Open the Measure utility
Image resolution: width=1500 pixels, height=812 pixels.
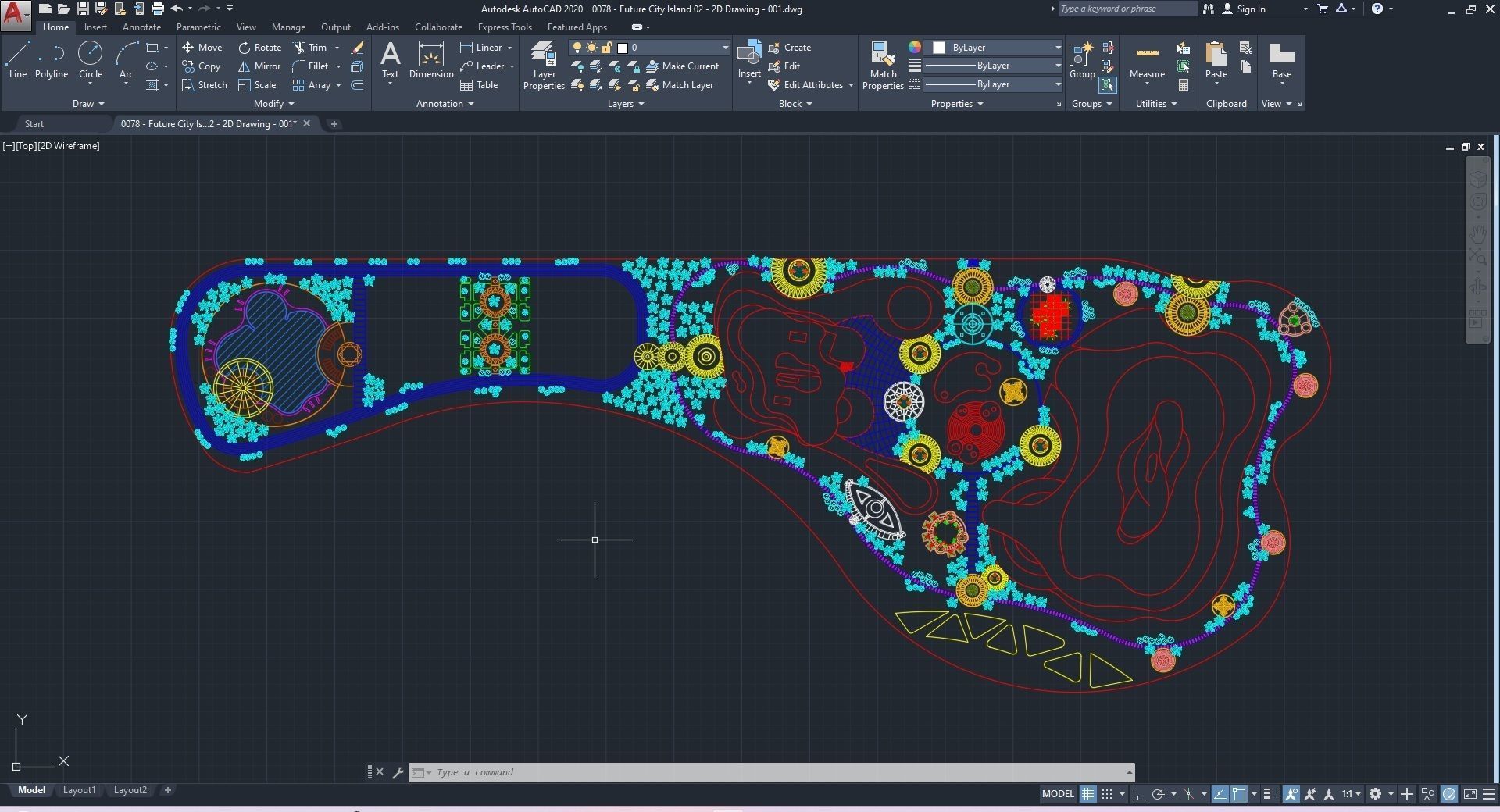1147,60
